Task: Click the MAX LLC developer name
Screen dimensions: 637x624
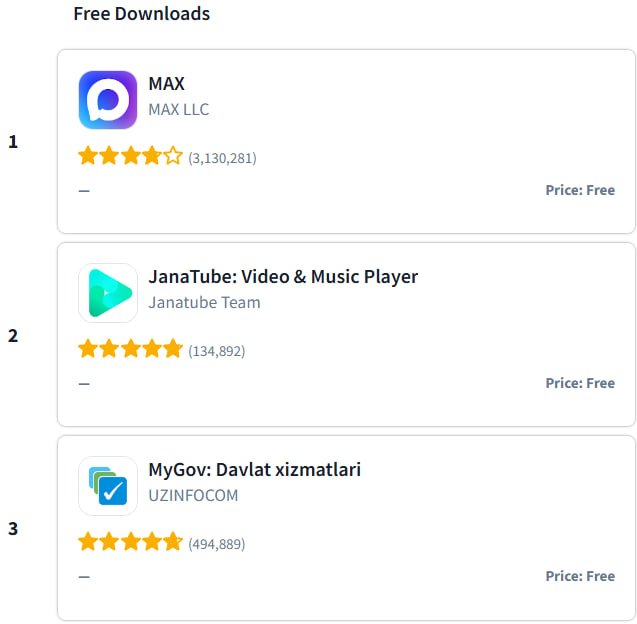Action: pos(179,109)
